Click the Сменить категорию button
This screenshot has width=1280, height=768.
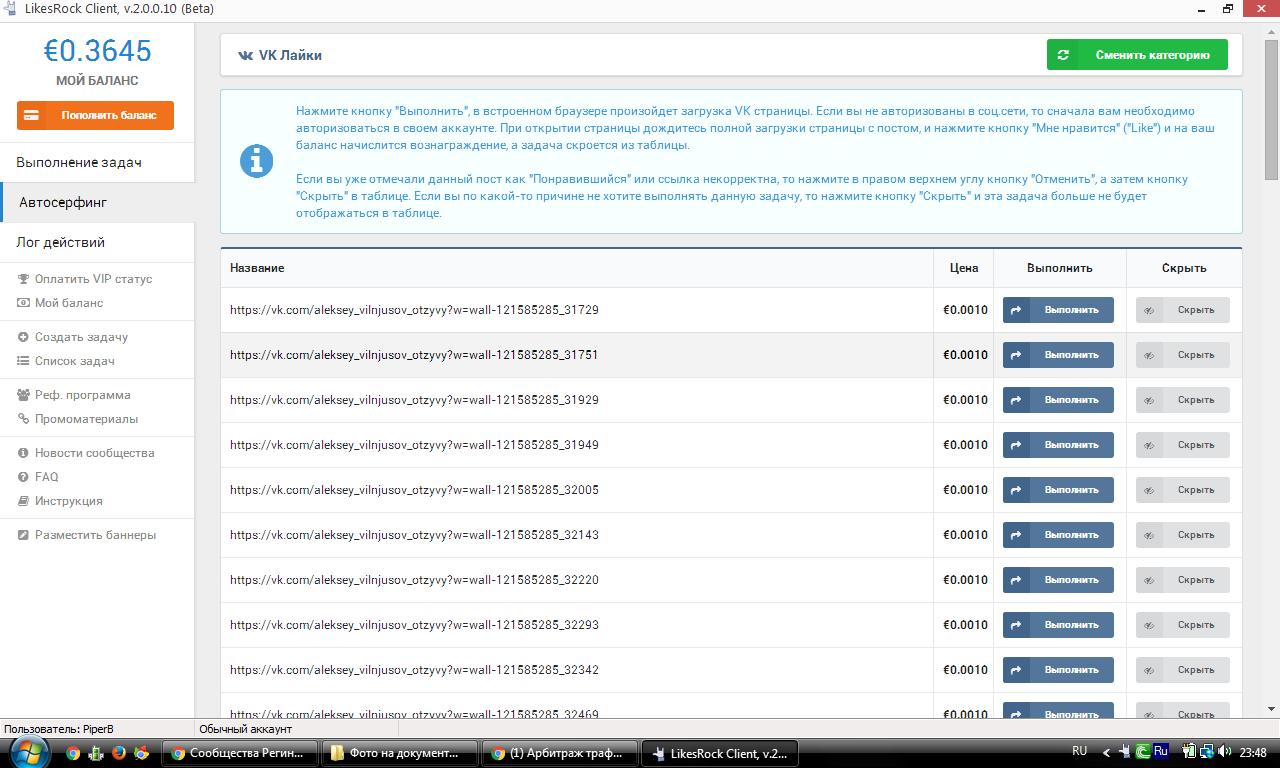1137,55
